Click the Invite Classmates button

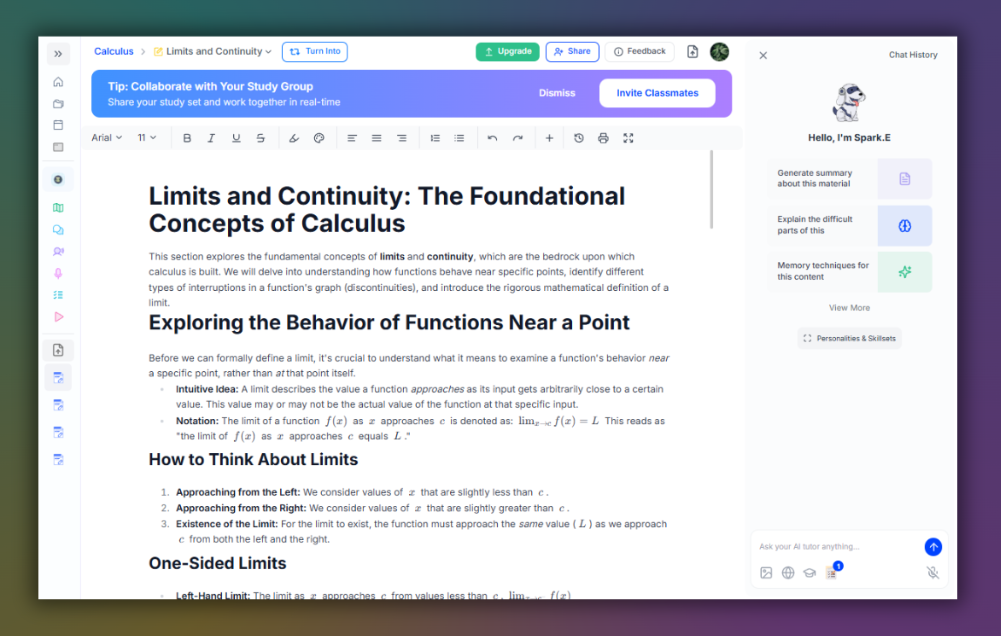pos(657,92)
